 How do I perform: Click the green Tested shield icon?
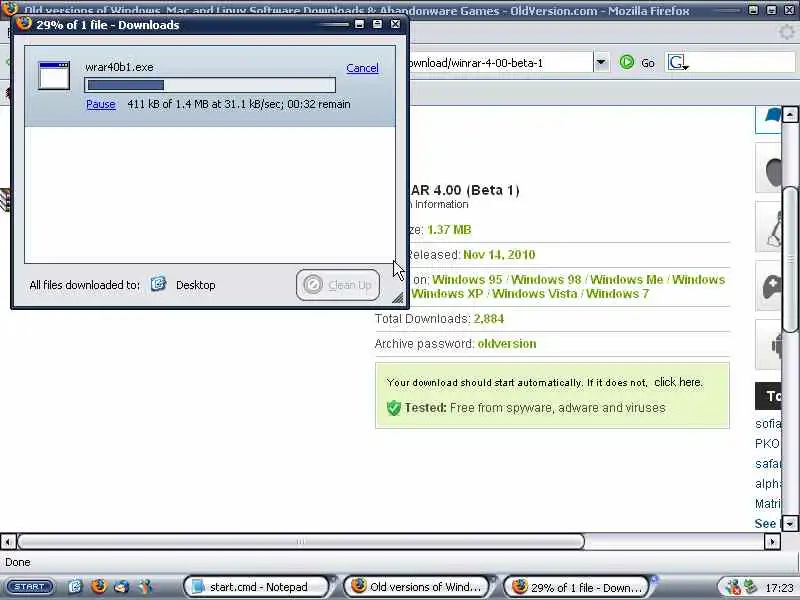click(393, 408)
